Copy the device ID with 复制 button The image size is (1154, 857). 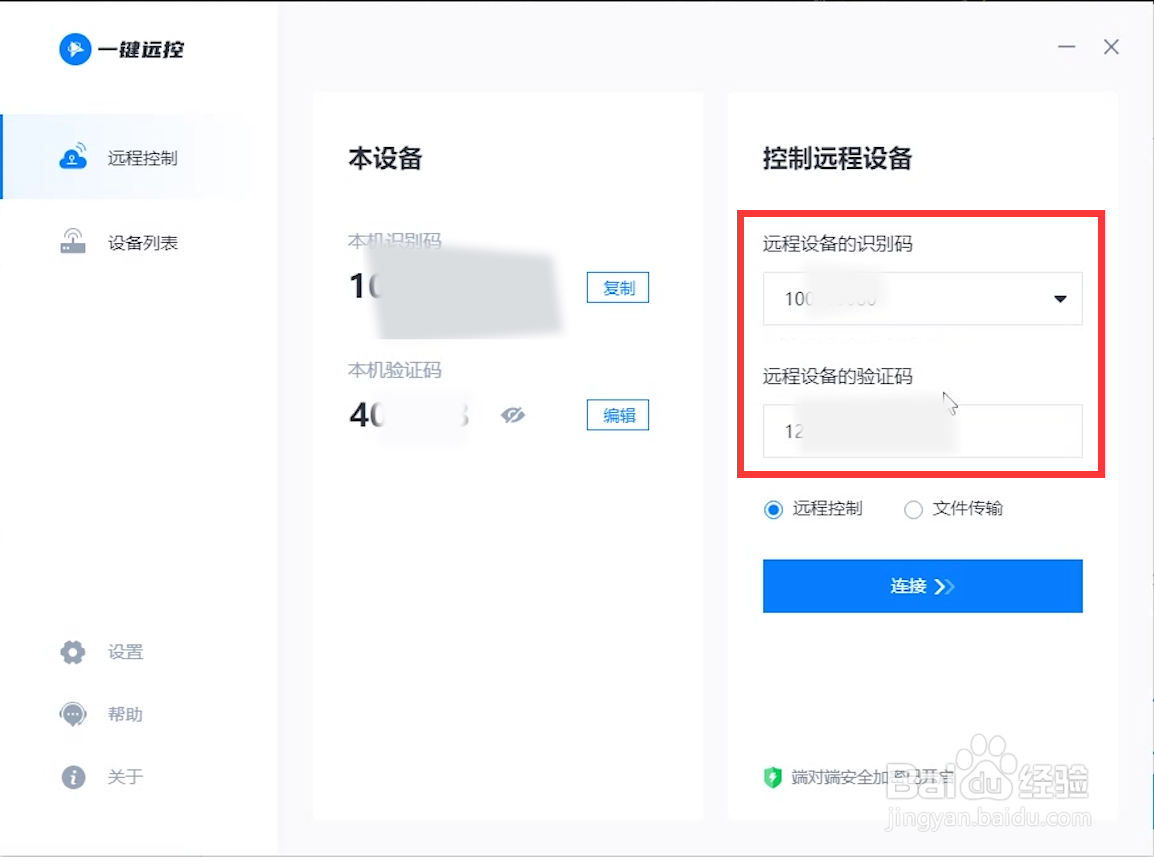tap(617, 287)
